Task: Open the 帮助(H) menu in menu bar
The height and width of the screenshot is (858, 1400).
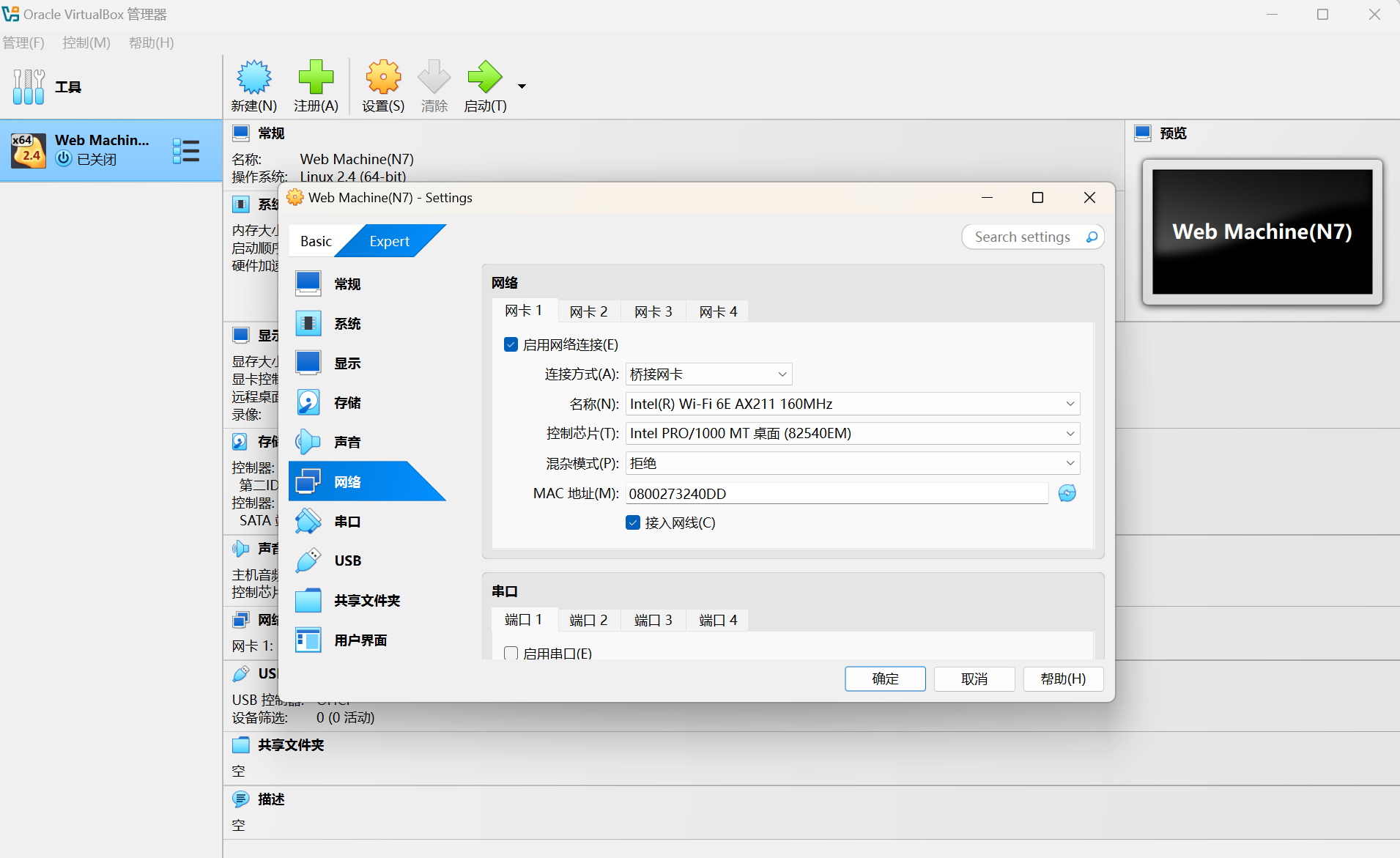Action: 152,42
